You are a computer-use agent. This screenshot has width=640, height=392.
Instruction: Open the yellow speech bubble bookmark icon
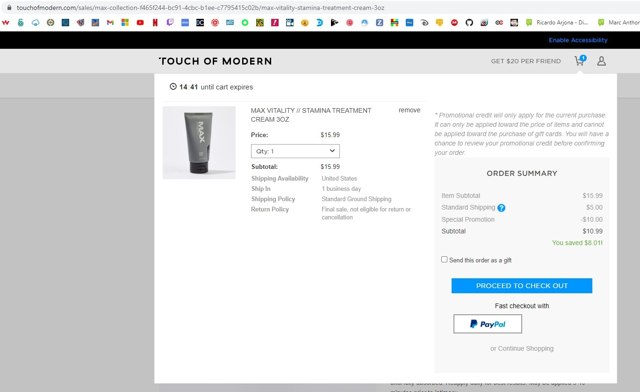click(439, 22)
